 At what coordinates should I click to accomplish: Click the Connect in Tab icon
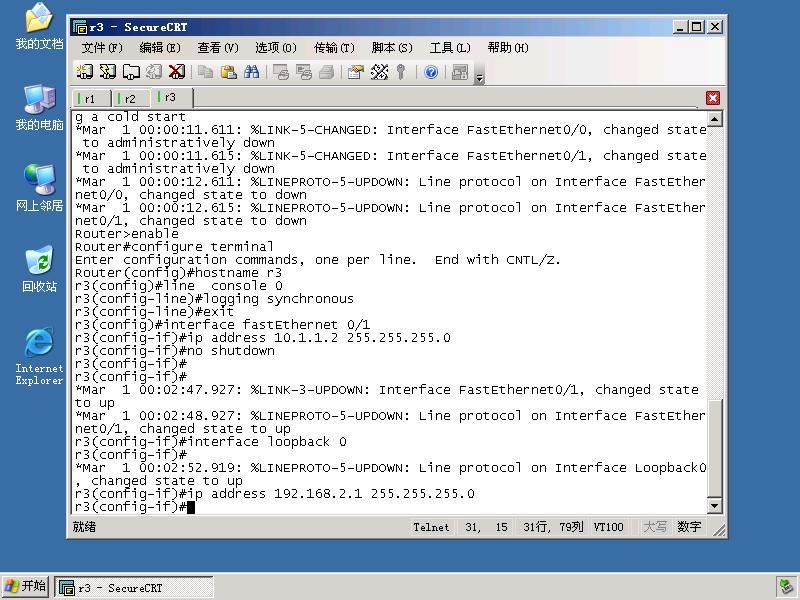click(131, 72)
